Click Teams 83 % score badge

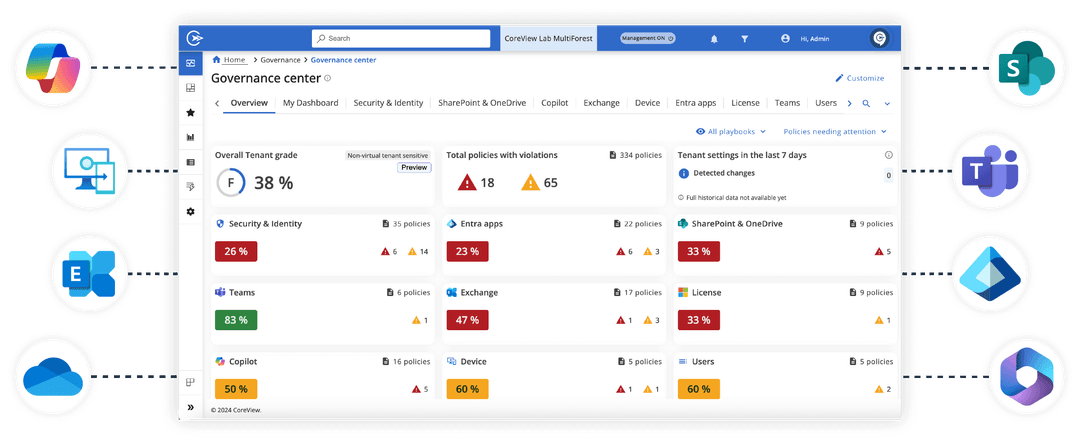point(236,320)
